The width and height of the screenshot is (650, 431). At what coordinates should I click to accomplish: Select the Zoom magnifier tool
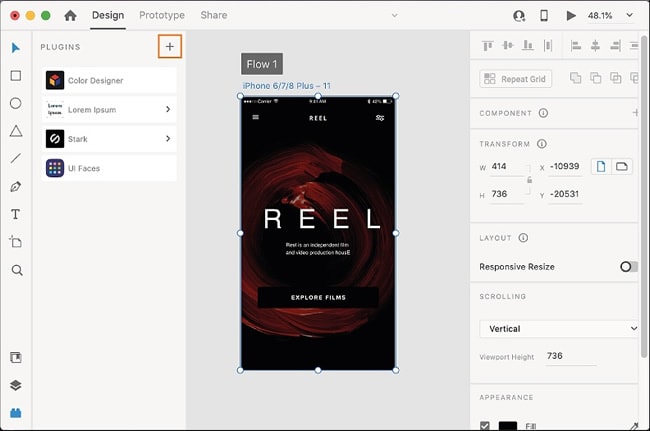click(17, 270)
